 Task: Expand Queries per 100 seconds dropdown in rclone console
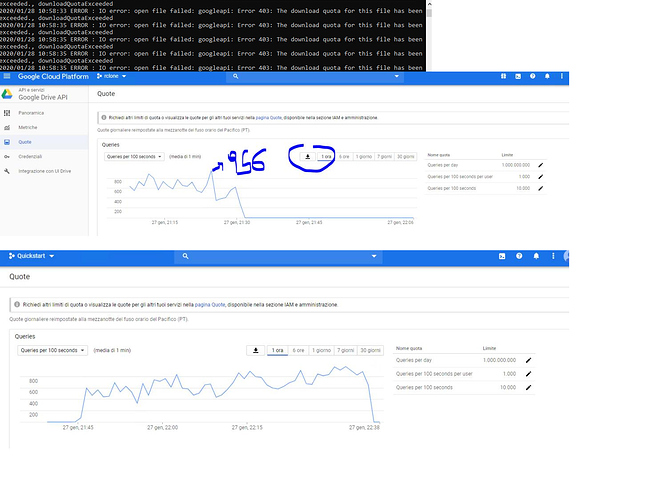pyautogui.click(x=134, y=157)
